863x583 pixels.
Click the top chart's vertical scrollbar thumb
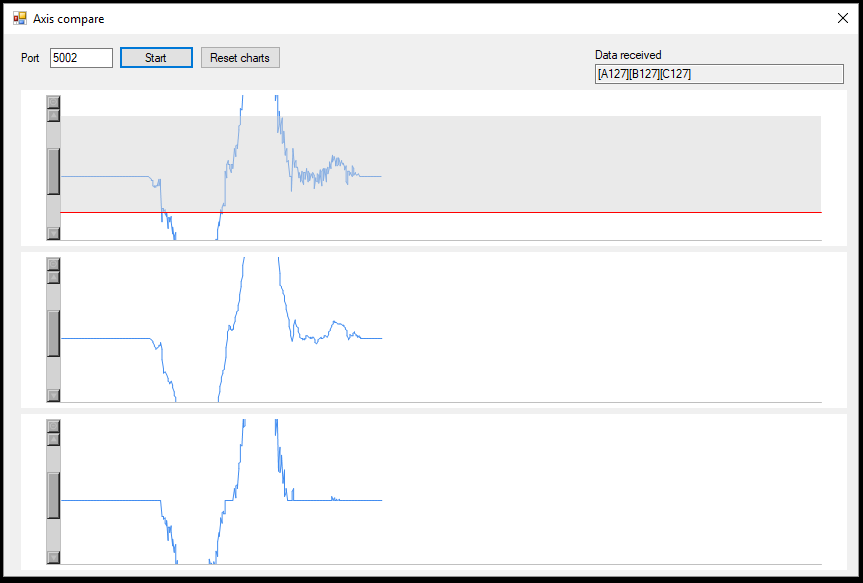pyautogui.click(x=53, y=171)
